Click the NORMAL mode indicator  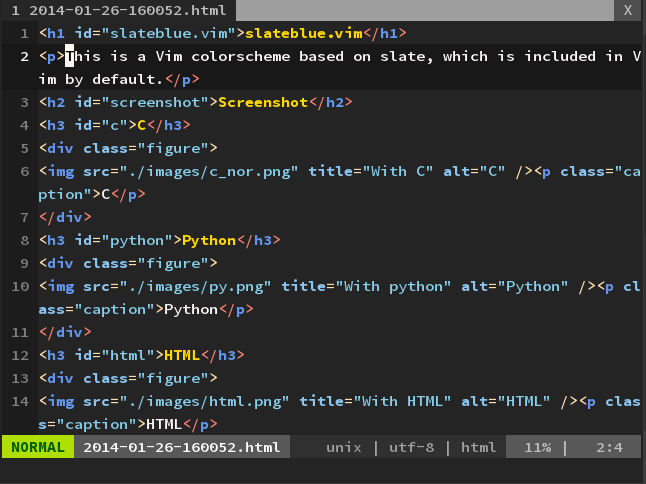tap(38, 447)
